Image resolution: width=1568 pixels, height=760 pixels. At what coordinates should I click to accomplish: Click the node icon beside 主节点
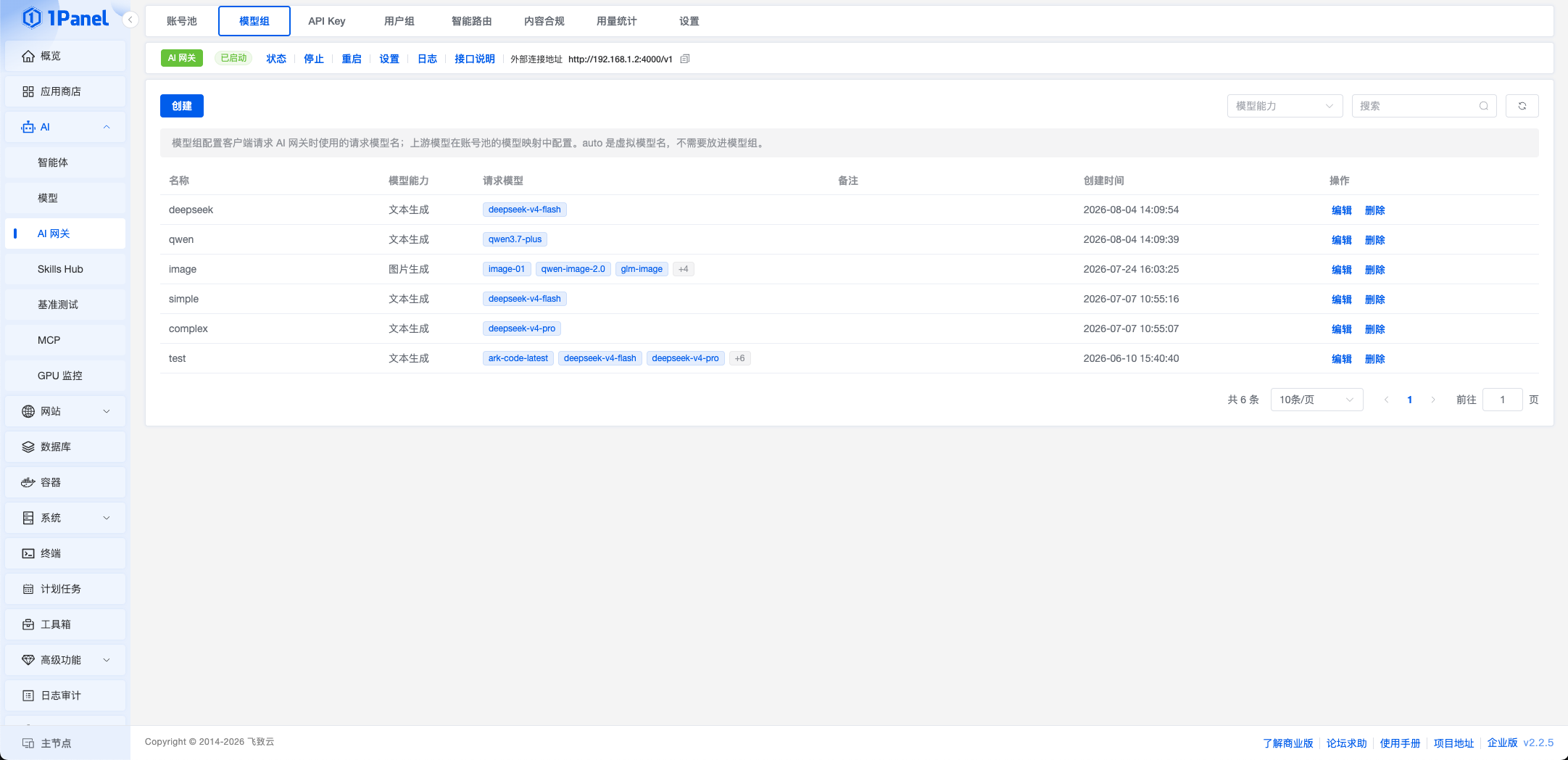tap(28, 743)
